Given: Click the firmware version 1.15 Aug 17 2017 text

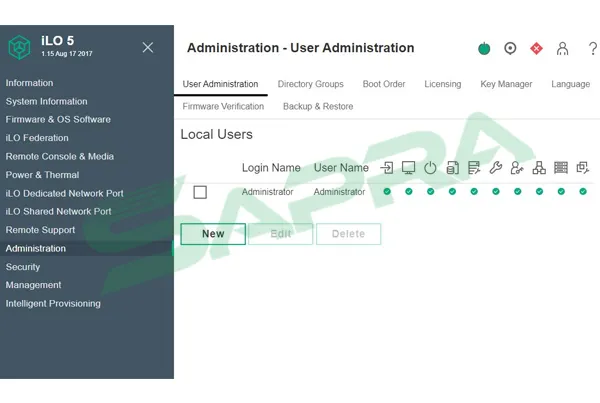Looking at the screenshot, I should tap(67, 54).
